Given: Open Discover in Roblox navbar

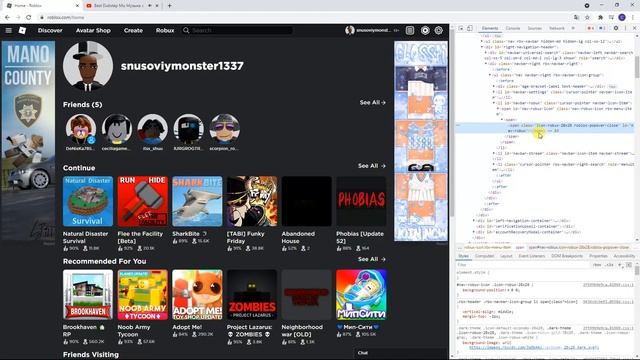Looking at the screenshot, I should pyautogui.click(x=50, y=30).
